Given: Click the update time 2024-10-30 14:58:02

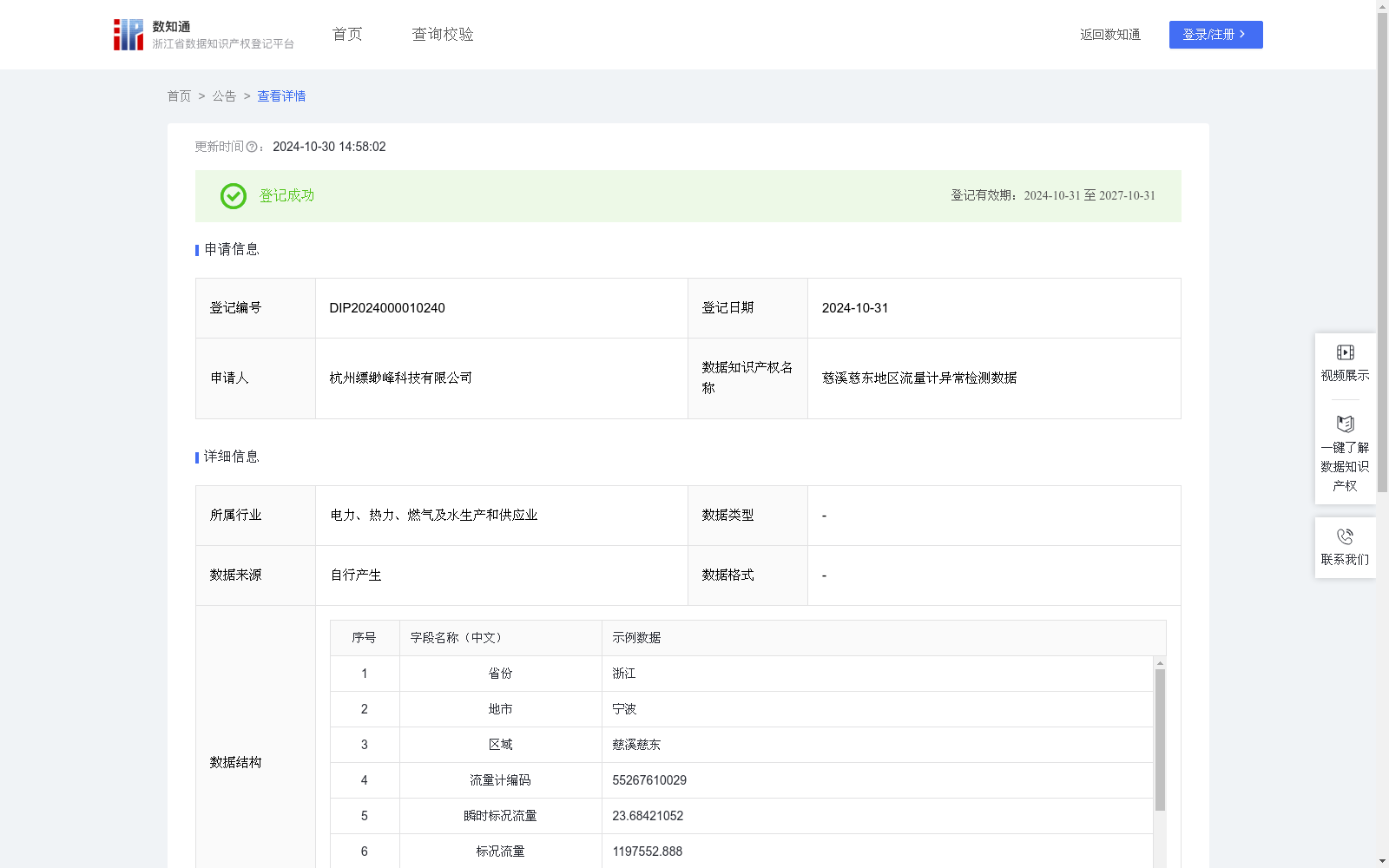Looking at the screenshot, I should click(x=329, y=148).
